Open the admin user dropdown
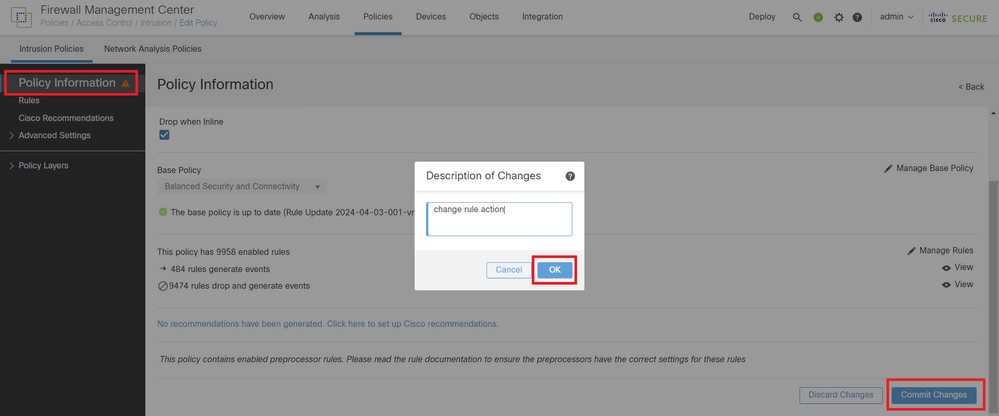 (x=896, y=17)
